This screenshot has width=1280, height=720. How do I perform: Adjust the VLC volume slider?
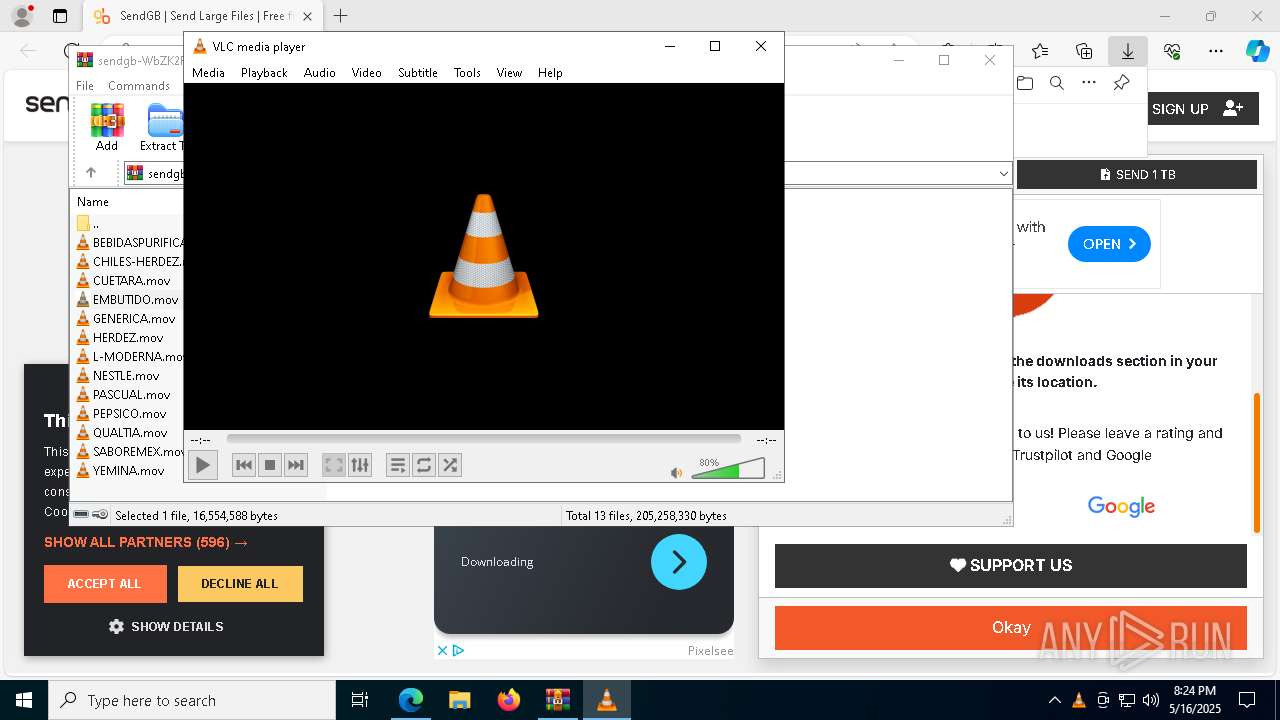tap(728, 468)
